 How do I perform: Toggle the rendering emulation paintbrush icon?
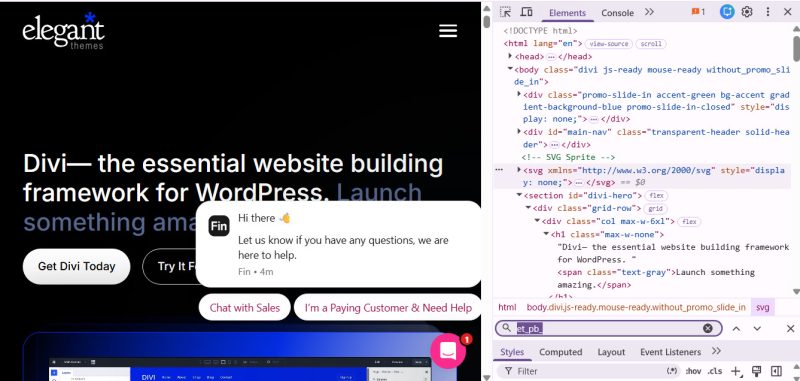point(757,371)
